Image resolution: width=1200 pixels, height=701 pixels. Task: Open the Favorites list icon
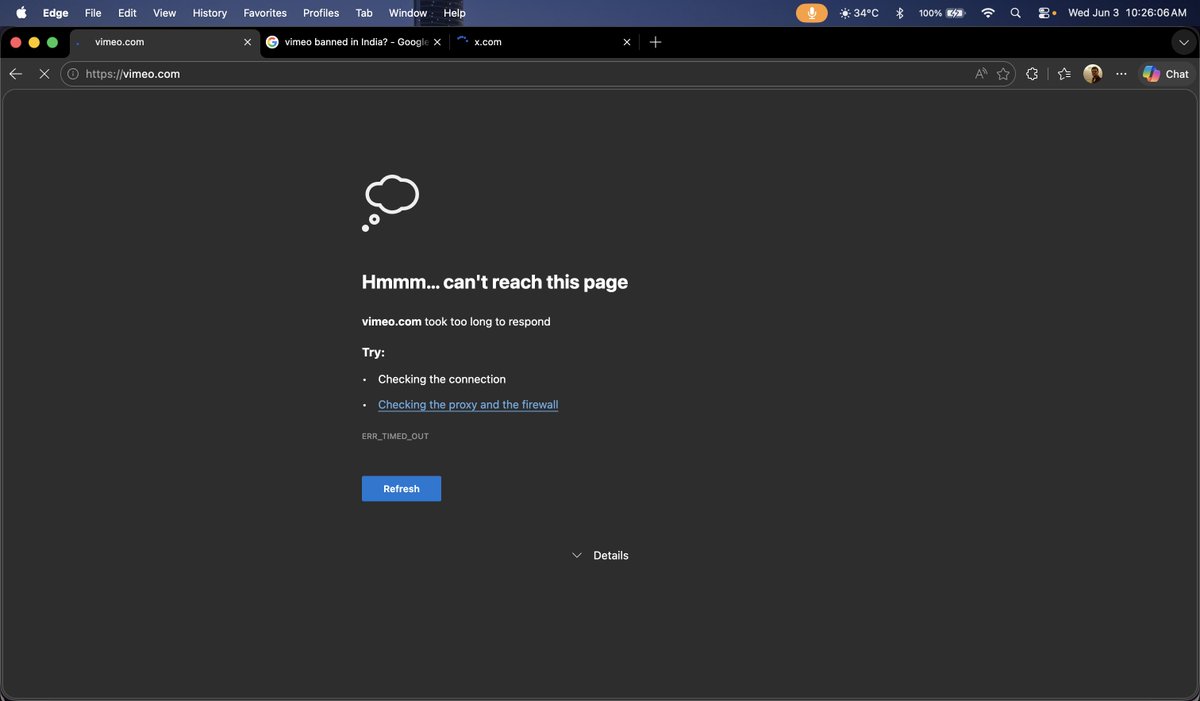(1064, 74)
